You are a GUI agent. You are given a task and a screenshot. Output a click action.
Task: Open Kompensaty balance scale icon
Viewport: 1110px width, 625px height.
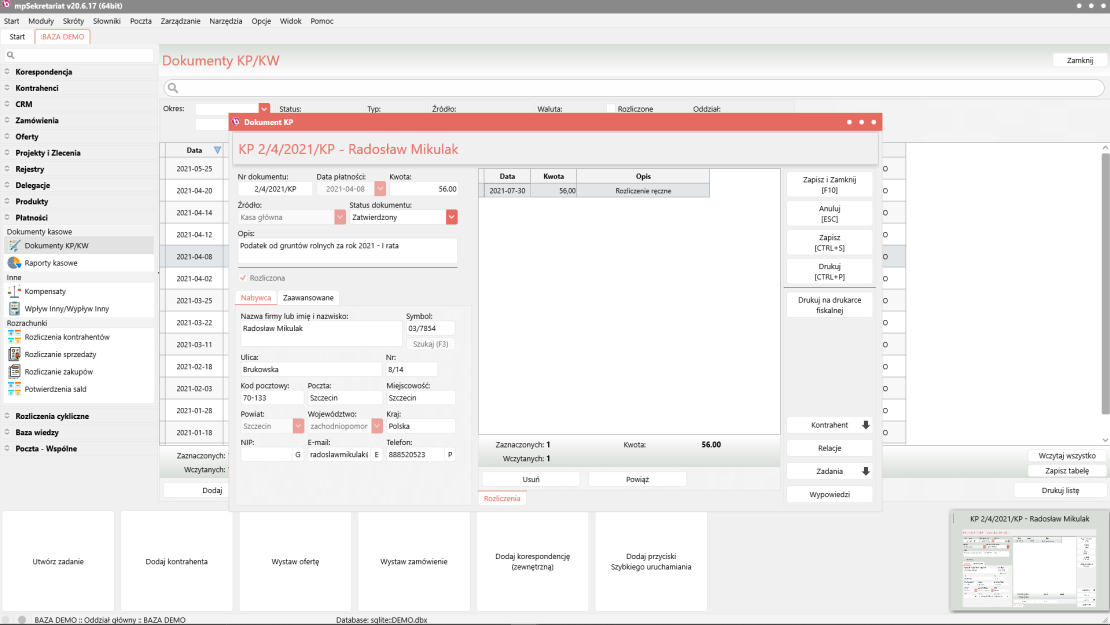(15, 291)
